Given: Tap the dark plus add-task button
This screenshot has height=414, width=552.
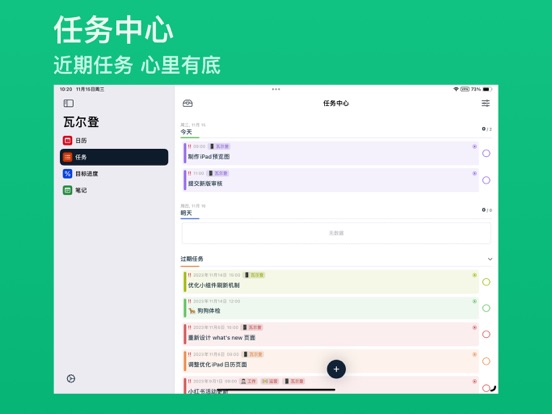Looking at the screenshot, I should pos(336,369).
